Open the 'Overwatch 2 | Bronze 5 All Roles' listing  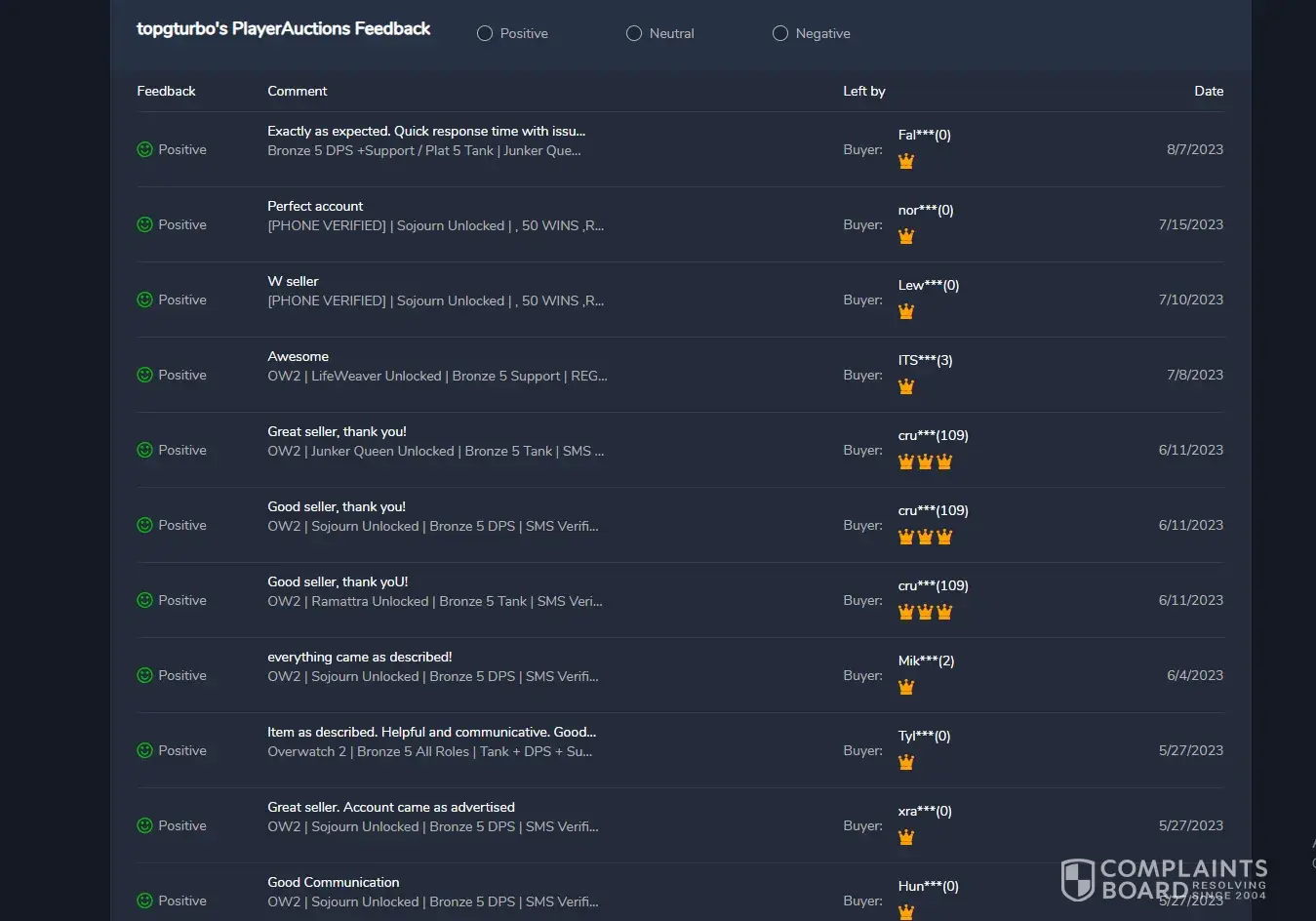click(429, 752)
